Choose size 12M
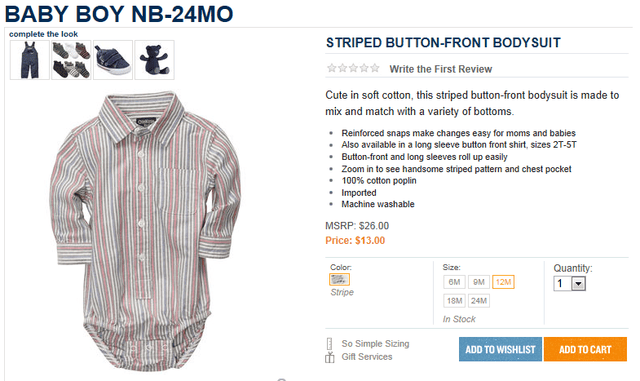This screenshot has height=381, width=640. click(x=503, y=282)
